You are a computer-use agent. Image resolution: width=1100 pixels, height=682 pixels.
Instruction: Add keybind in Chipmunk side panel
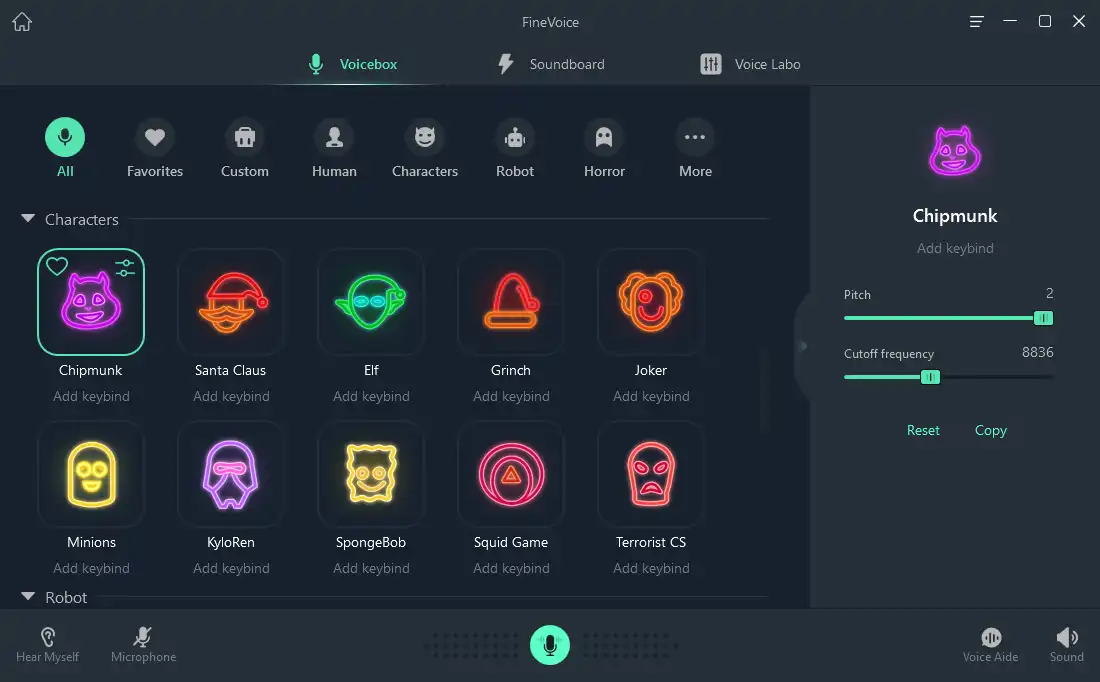(955, 248)
